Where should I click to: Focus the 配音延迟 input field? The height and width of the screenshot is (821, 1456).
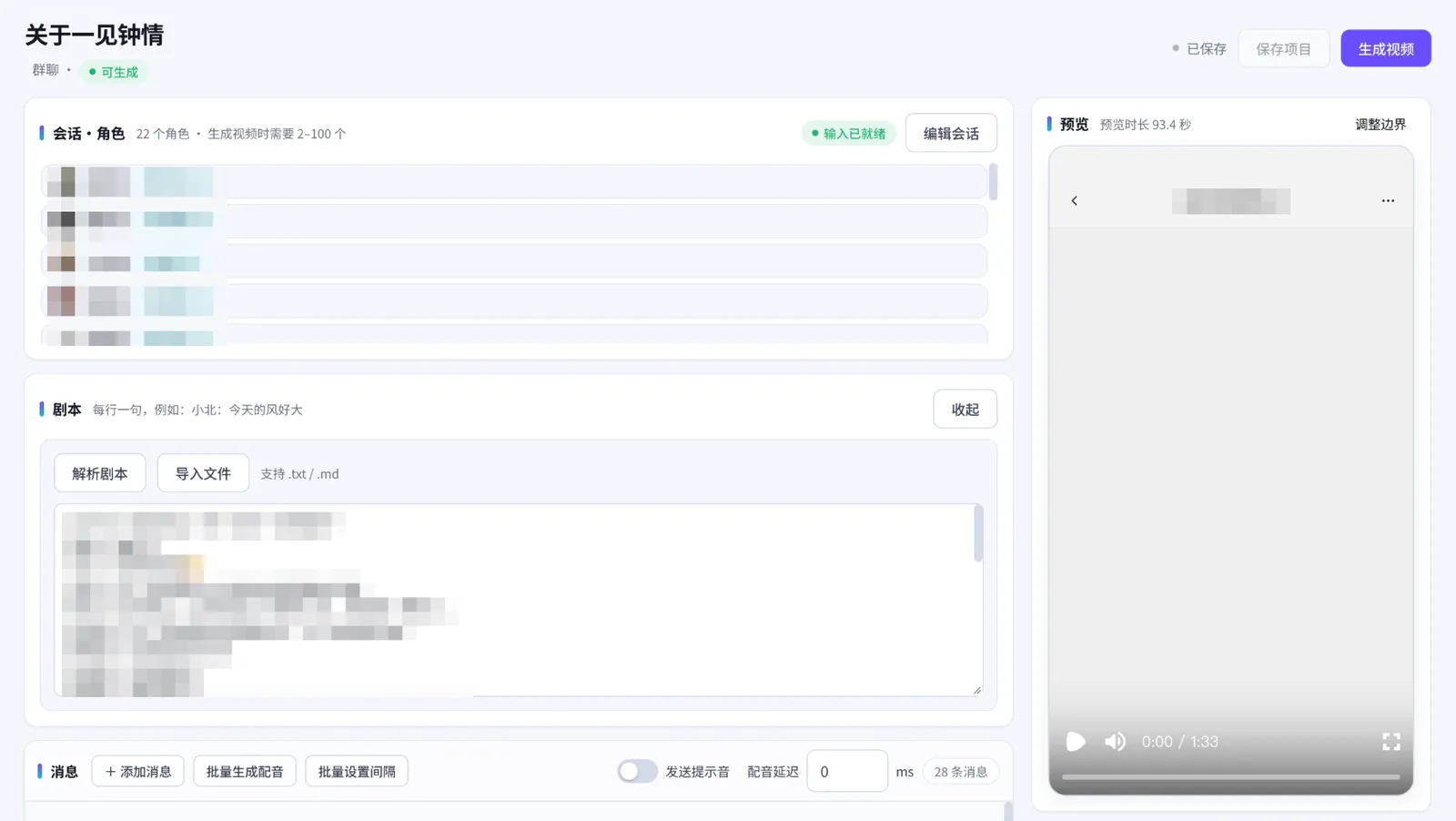pos(847,771)
